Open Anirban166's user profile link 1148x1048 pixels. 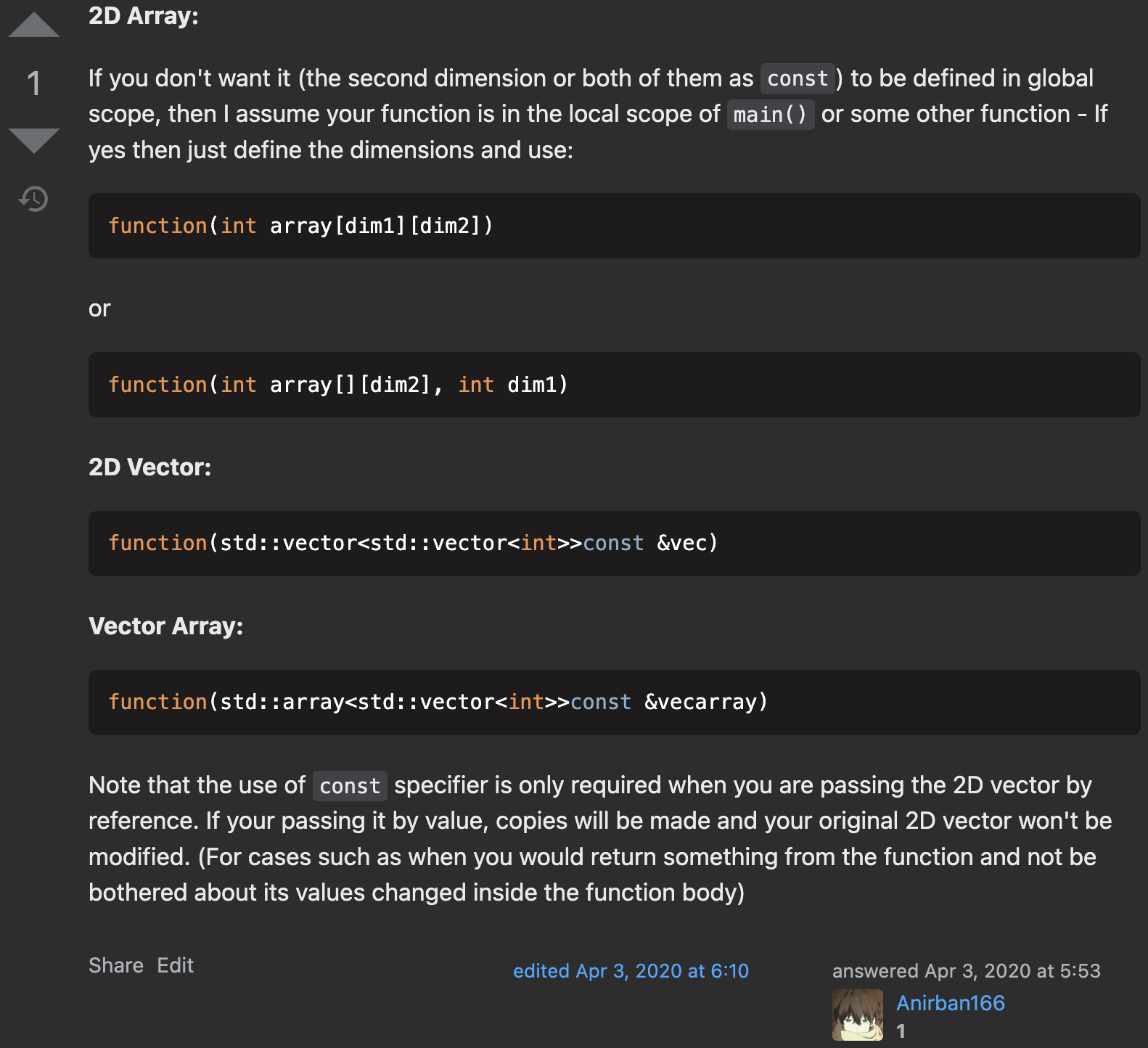pos(950,1002)
